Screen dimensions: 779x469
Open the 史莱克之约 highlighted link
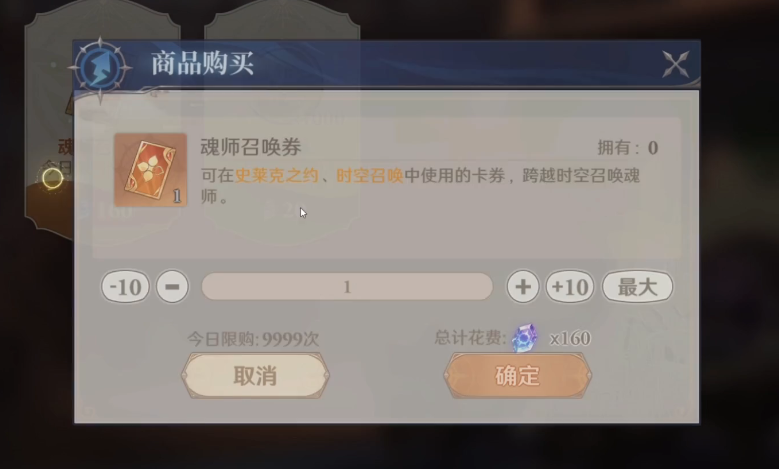pos(276,175)
